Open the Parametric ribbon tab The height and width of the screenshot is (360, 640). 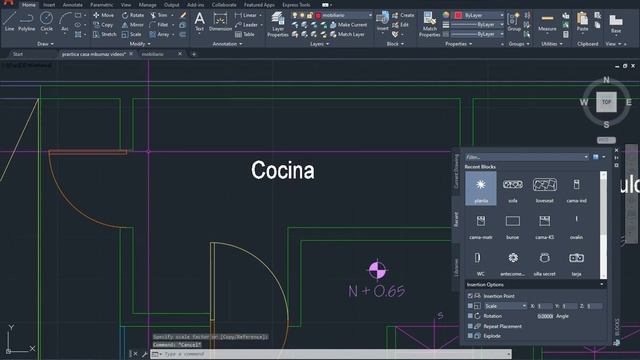tap(101, 5)
